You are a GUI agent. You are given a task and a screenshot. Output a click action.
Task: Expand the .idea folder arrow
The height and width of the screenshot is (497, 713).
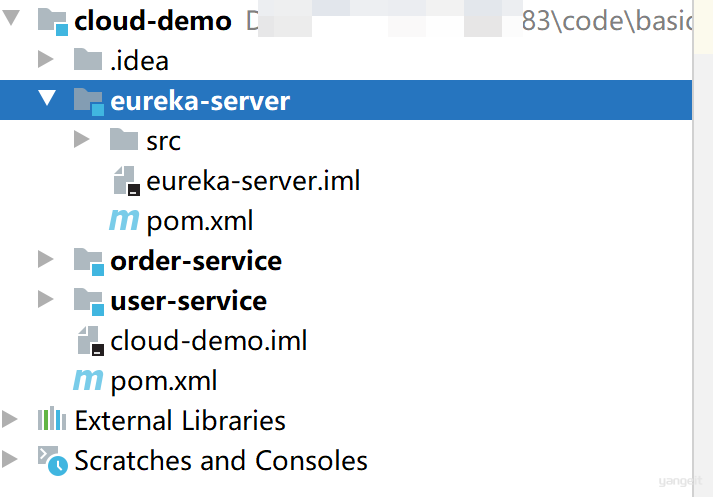tap(45, 59)
